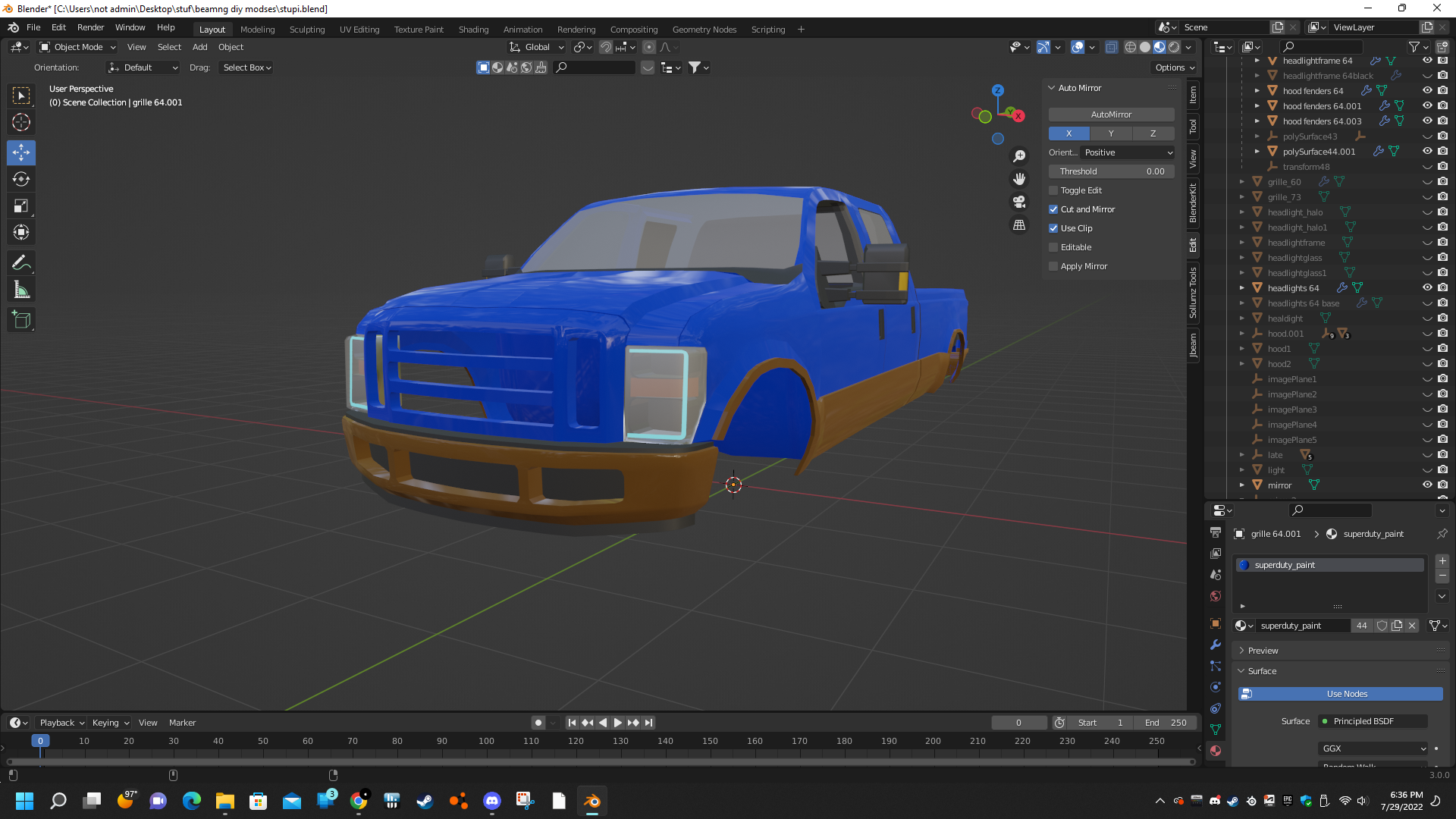Viewport: 1456px width, 819px height.
Task: Click the pan view hand icon
Action: [1019, 179]
